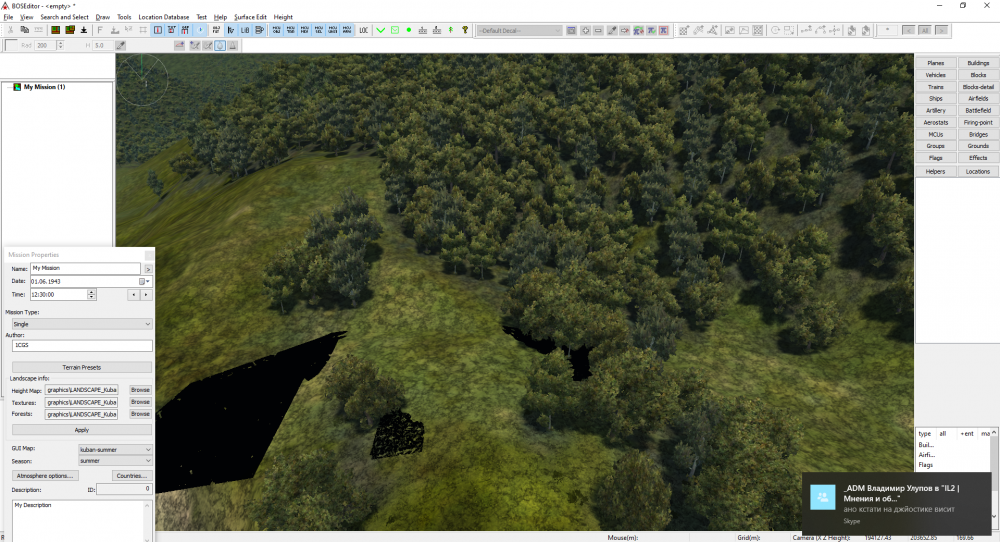Click the yellow key icon in toolbar
This screenshot has height=542, width=1000.
[465, 31]
